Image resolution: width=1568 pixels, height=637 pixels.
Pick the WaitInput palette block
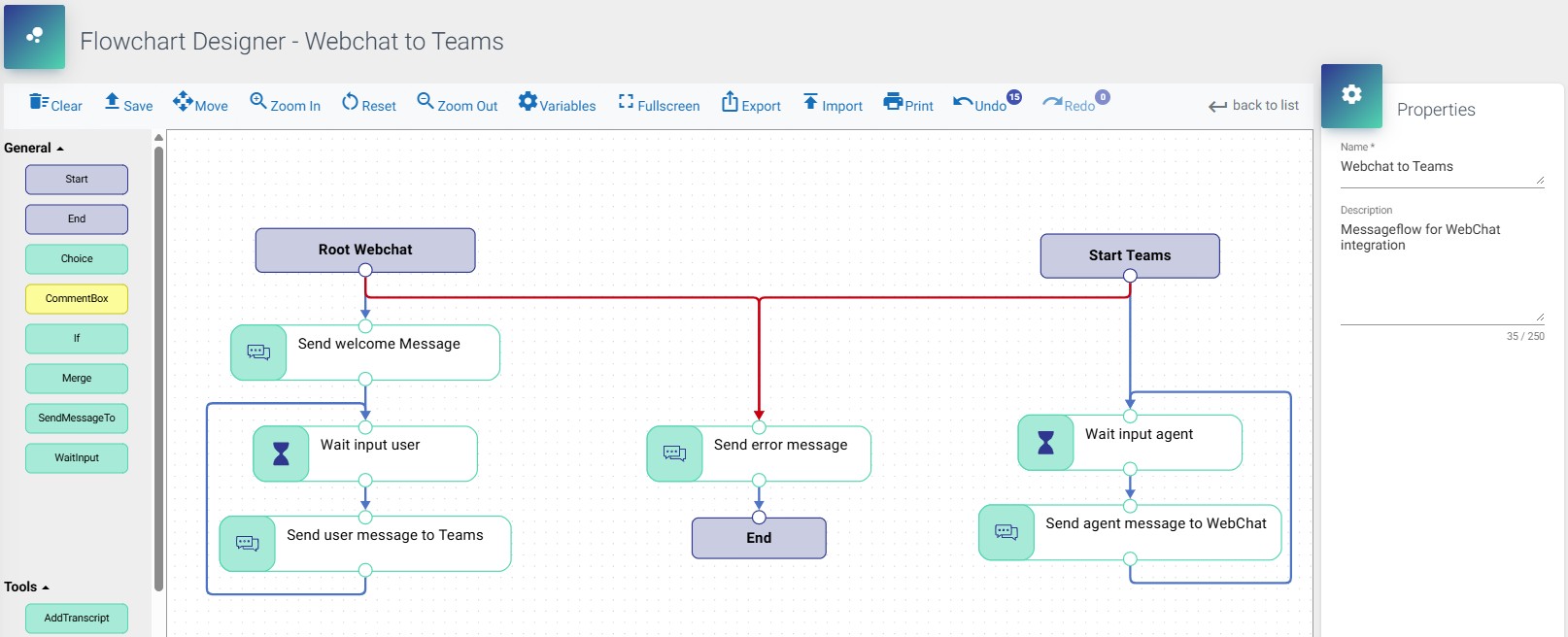click(77, 458)
